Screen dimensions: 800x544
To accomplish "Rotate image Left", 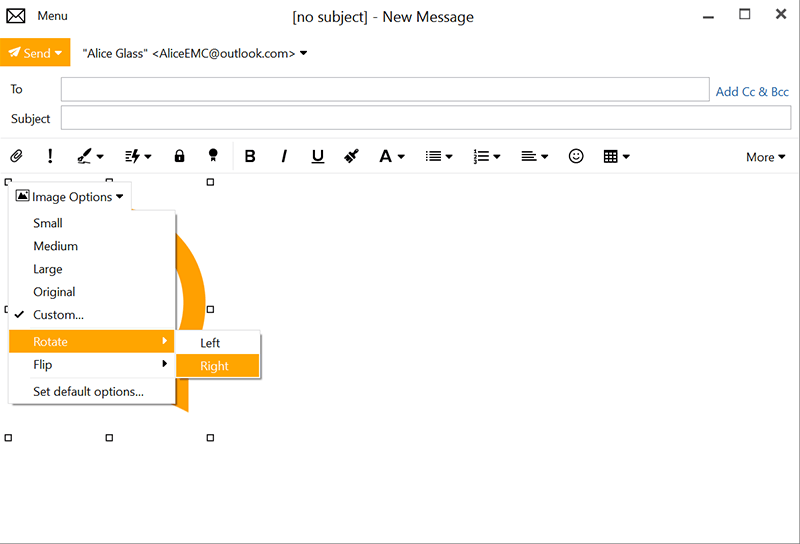I will [218, 343].
